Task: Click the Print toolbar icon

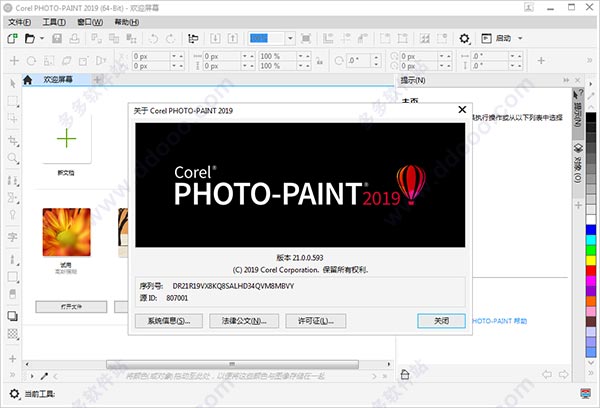Action: point(74,38)
